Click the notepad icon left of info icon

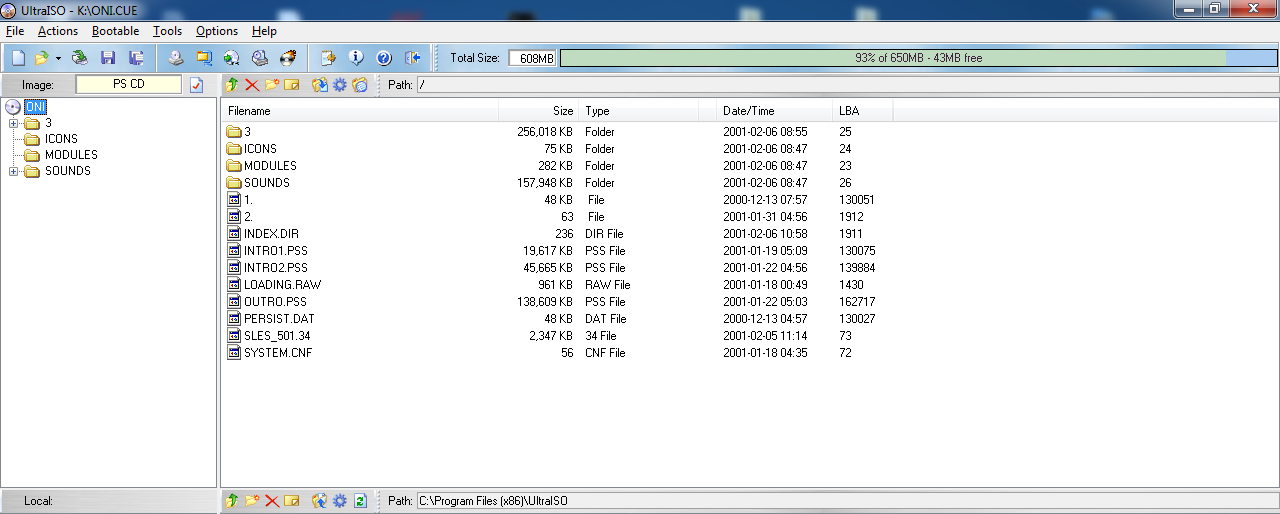[x=327, y=58]
